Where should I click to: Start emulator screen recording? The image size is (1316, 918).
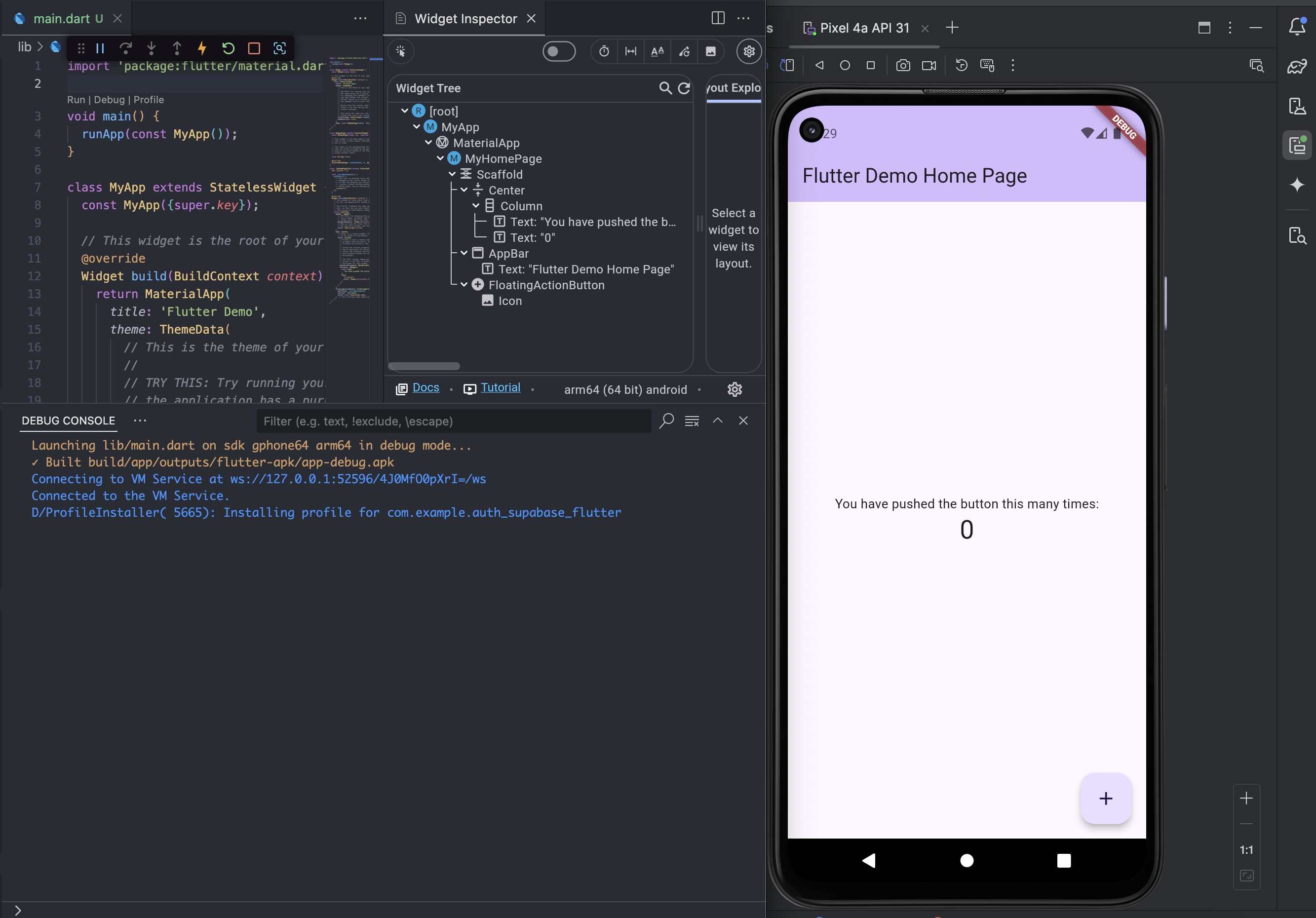pos(929,65)
